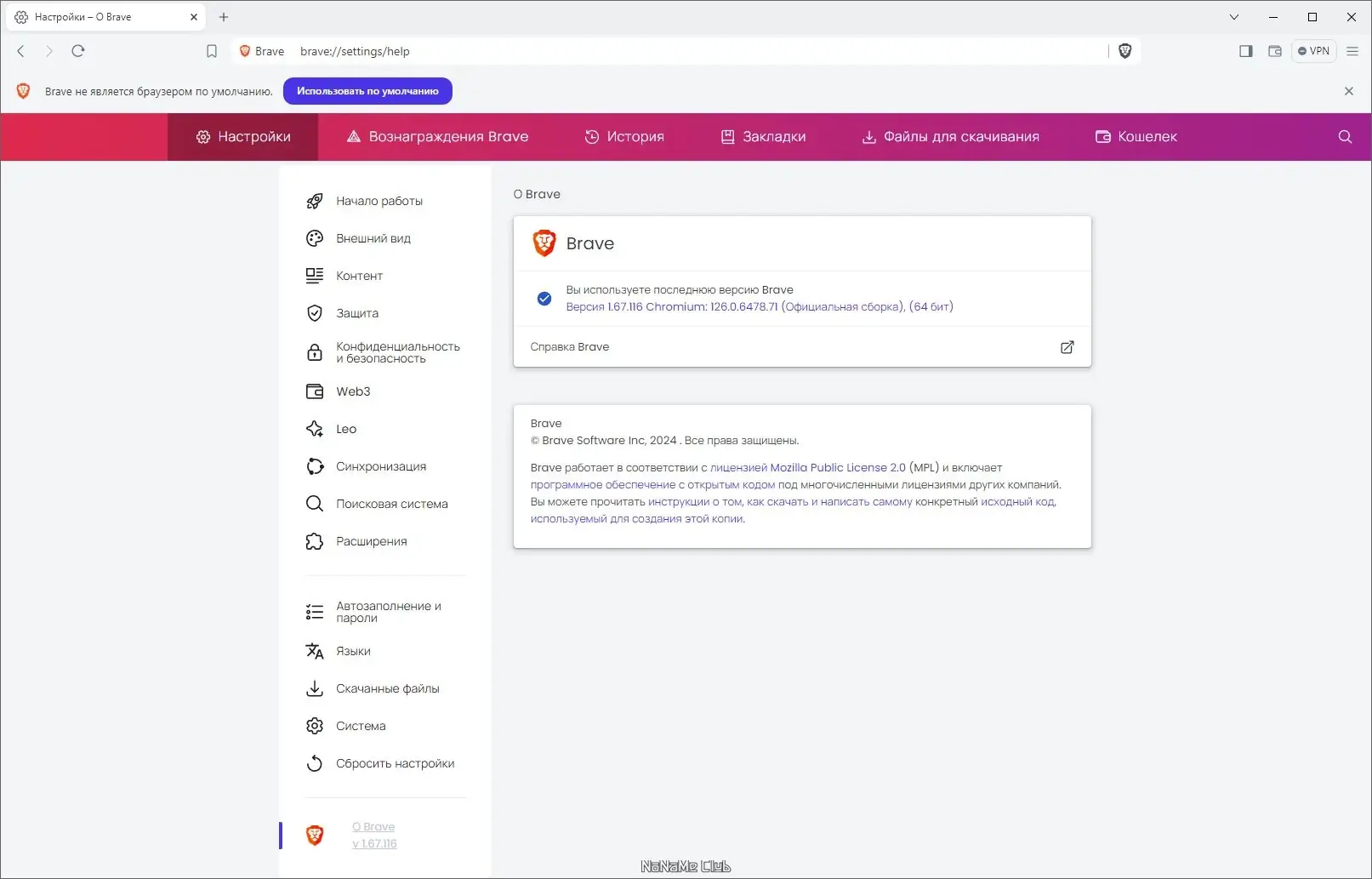Click the reset icon for Сбросить настройки

pyautogui.click(x=315, y=763)
